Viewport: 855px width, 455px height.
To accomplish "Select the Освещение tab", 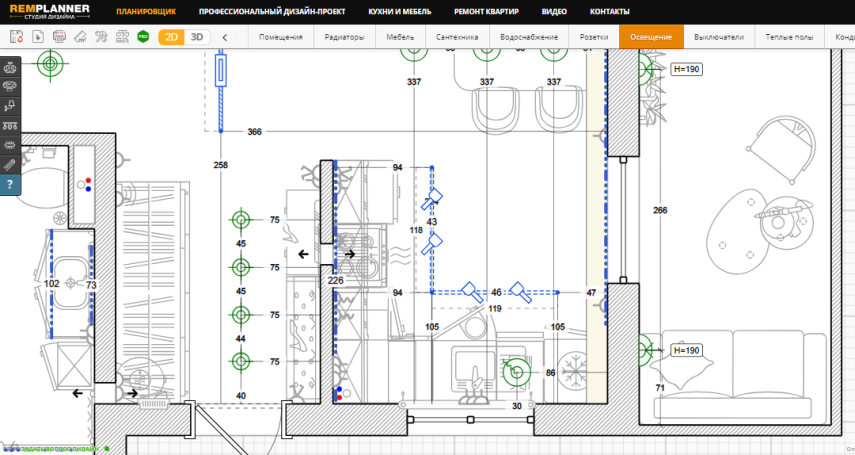I will coord(651,37).
